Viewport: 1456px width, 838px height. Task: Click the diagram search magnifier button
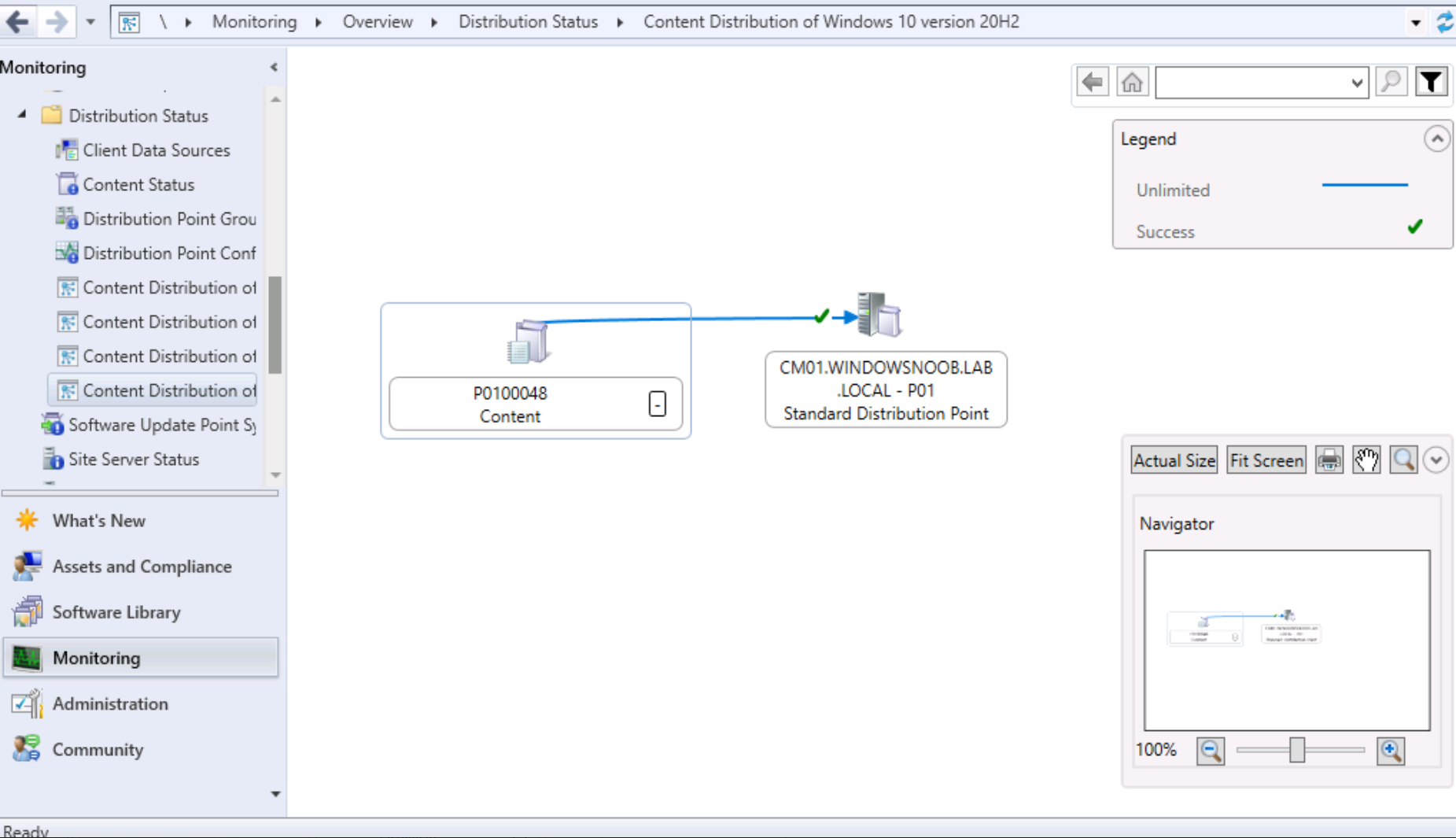pos(1391,82)
